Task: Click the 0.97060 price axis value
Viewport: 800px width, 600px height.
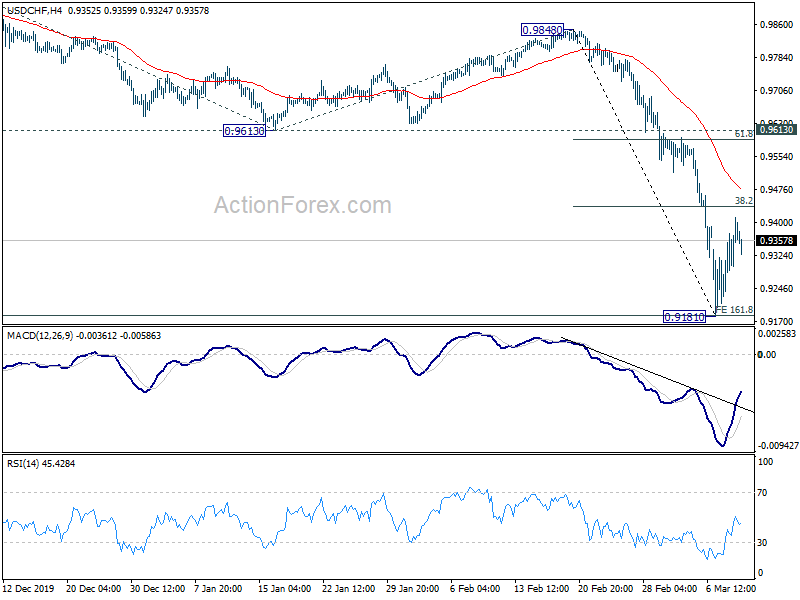Action: point(777,91)
